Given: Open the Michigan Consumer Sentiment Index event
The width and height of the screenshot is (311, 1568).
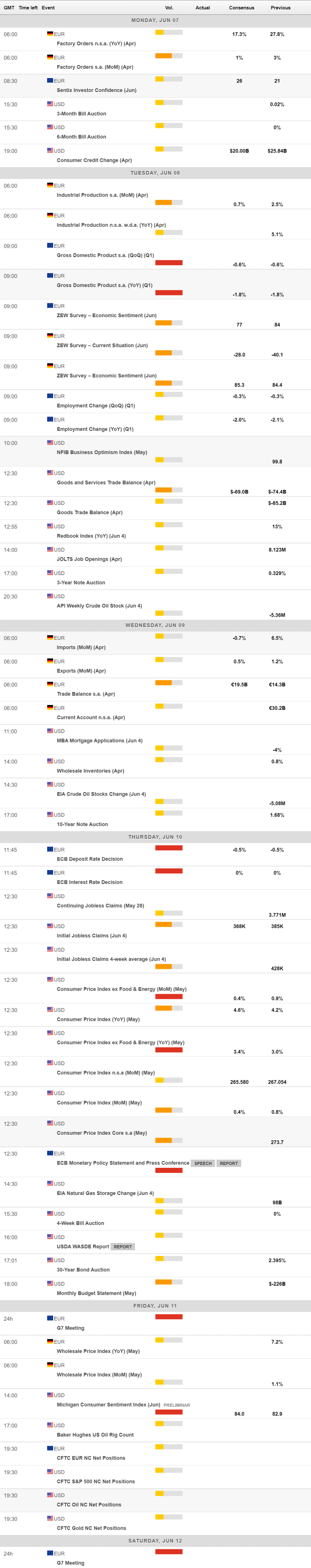Looking at the screenshot, I should tap(108, 1405).
